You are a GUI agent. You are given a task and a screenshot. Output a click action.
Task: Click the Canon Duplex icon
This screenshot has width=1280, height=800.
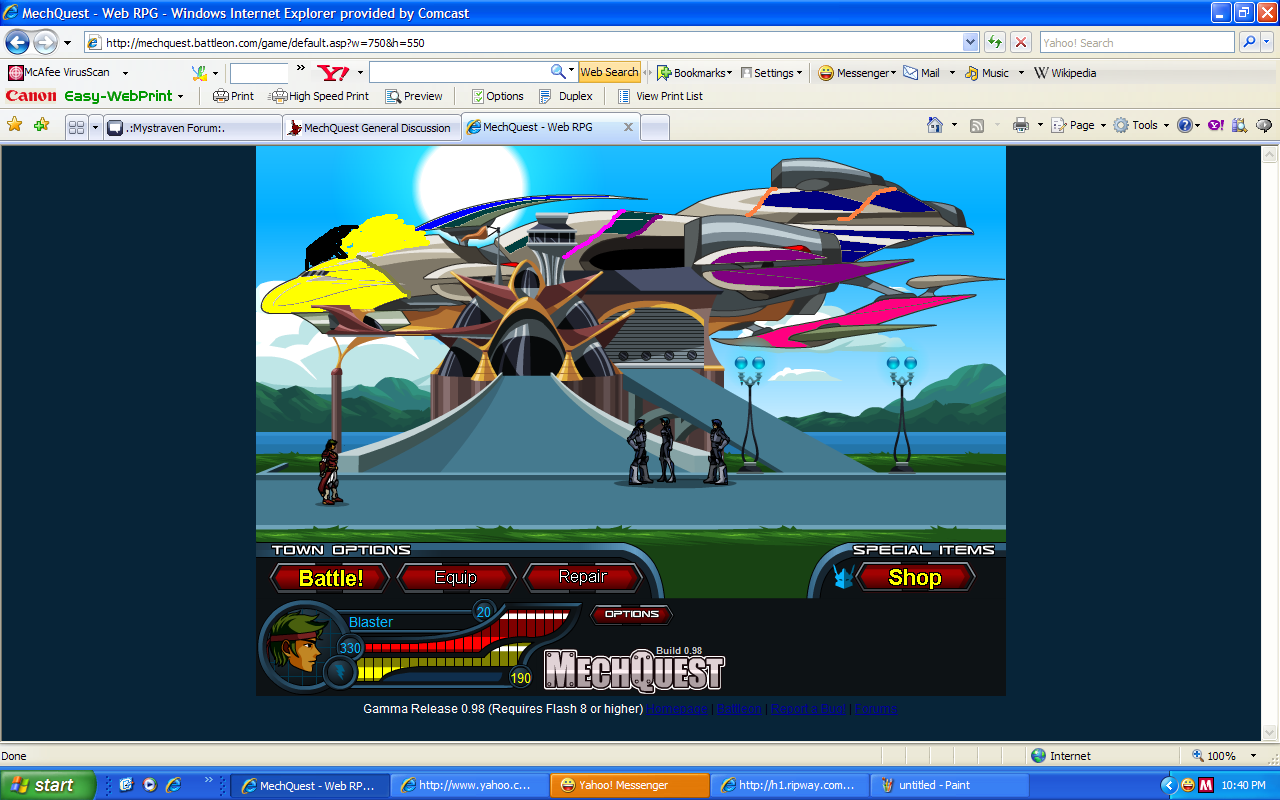566,96
